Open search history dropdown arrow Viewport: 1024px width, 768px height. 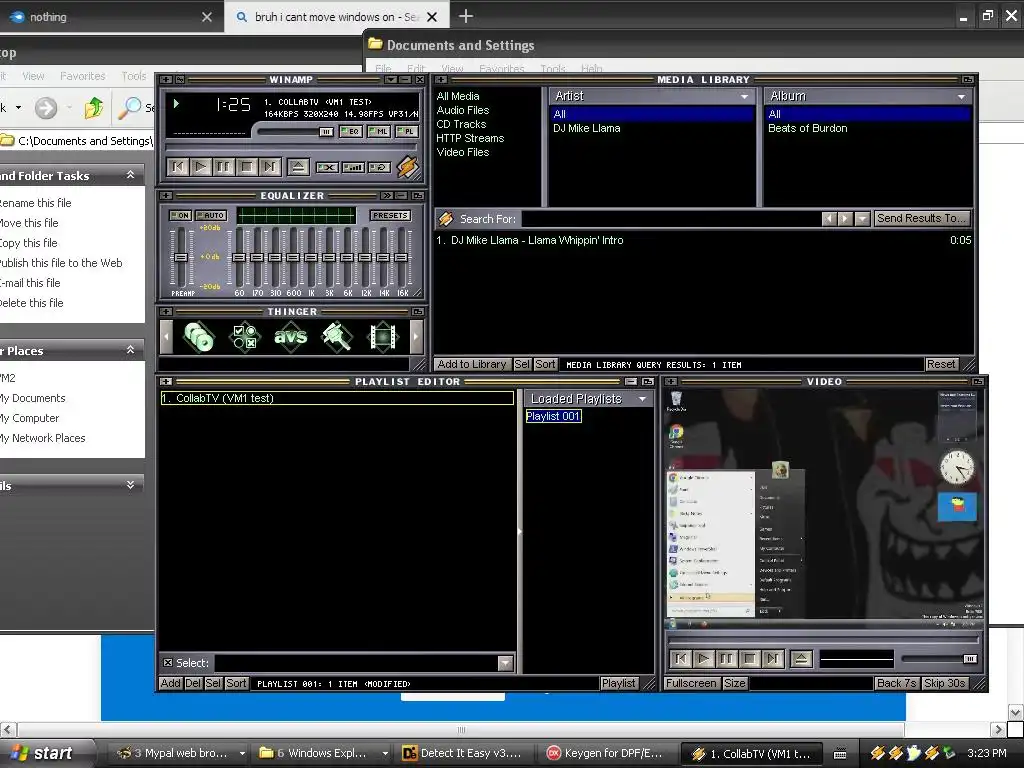click(862, 219)
